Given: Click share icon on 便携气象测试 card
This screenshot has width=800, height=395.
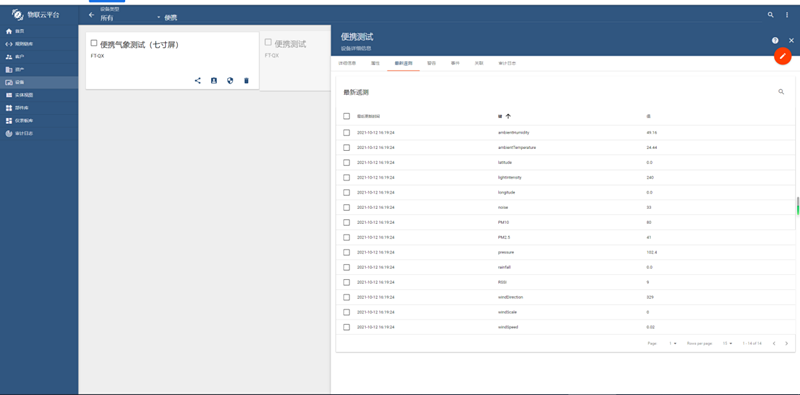Looking at the screenshot, I should coord(198,81).
